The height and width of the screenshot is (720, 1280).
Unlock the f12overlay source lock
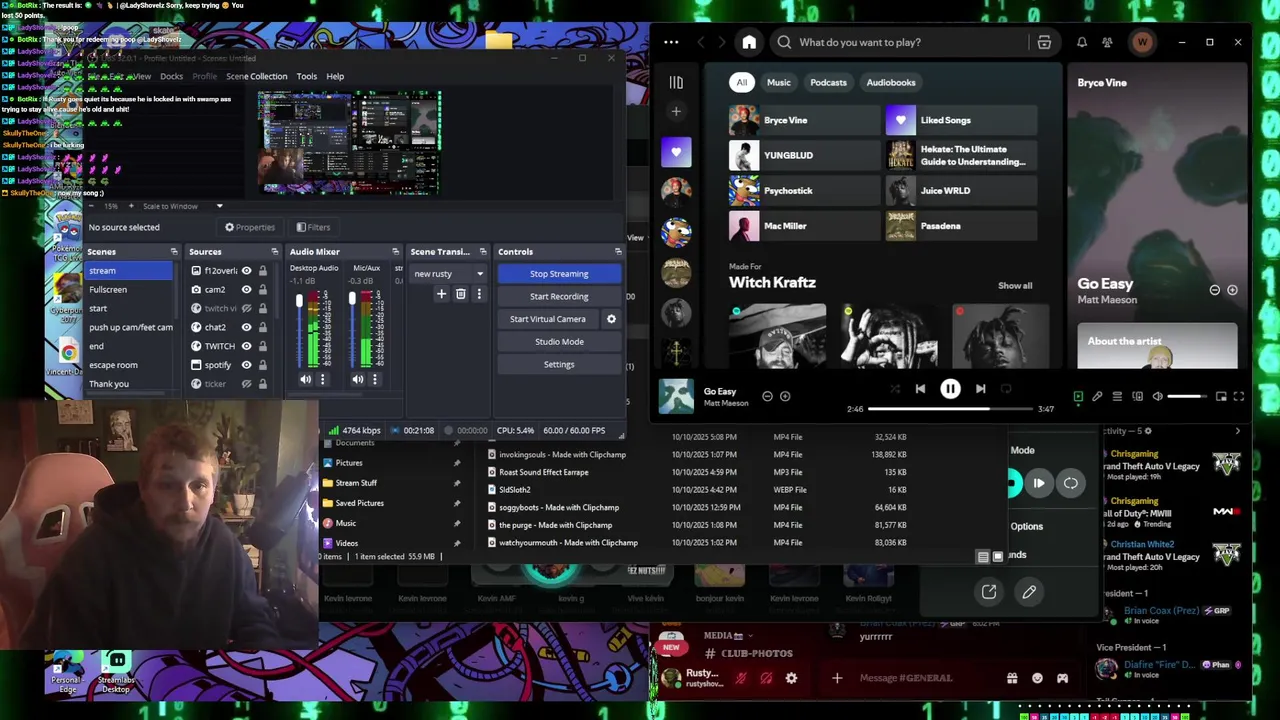(x=263, y=271)
